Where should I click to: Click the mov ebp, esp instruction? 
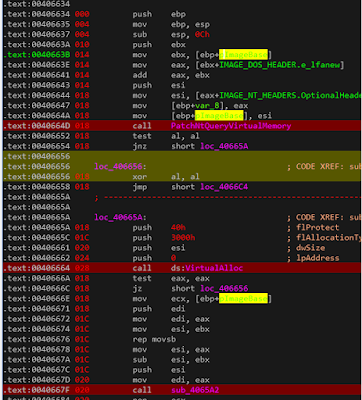[171, 24]
